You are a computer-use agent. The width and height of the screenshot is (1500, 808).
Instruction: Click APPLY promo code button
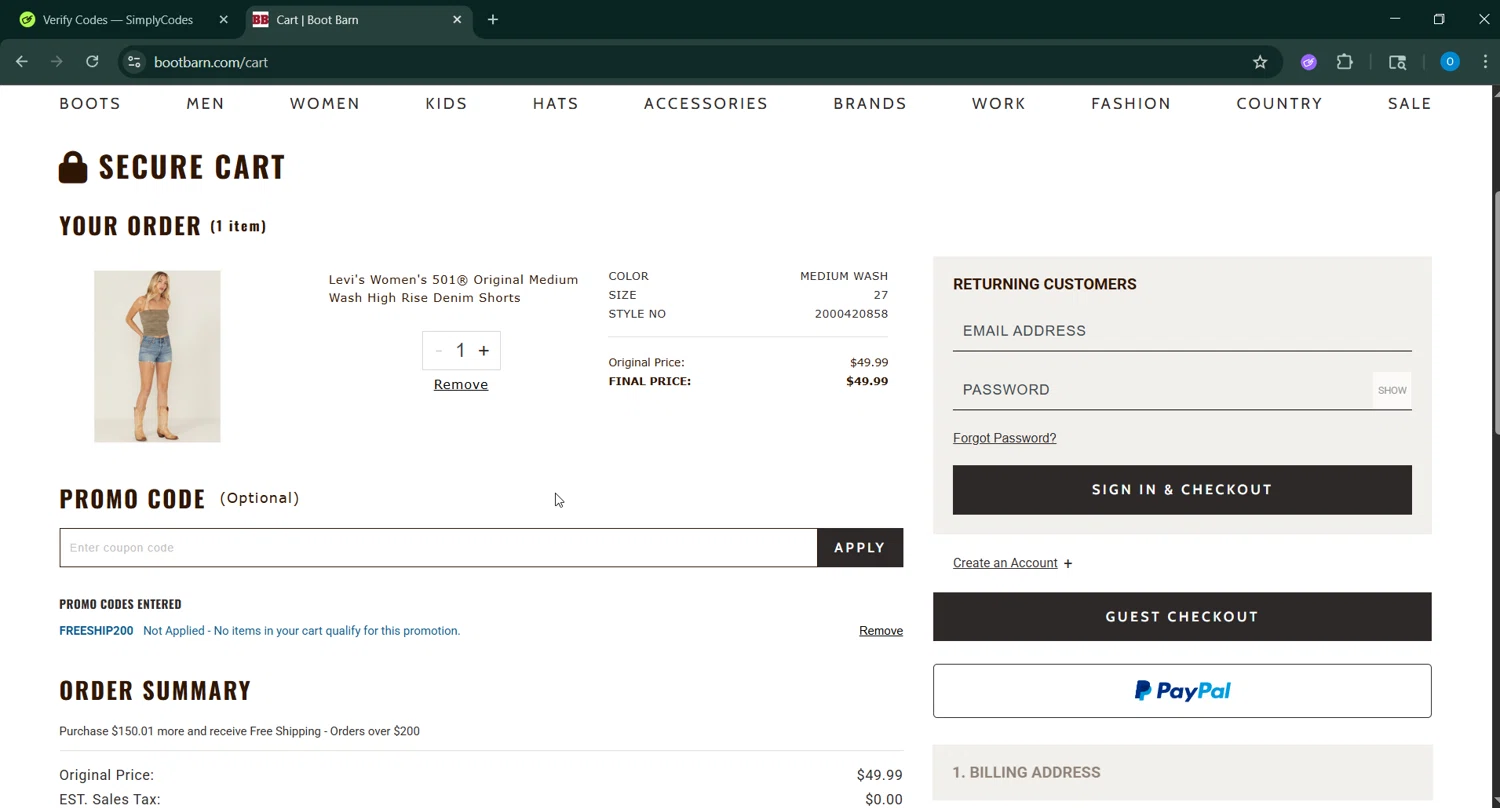[860, 548]
